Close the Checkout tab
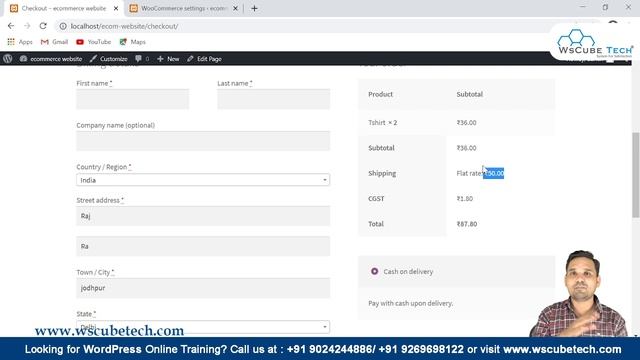 pyautogui.click(x=116, y=8)
